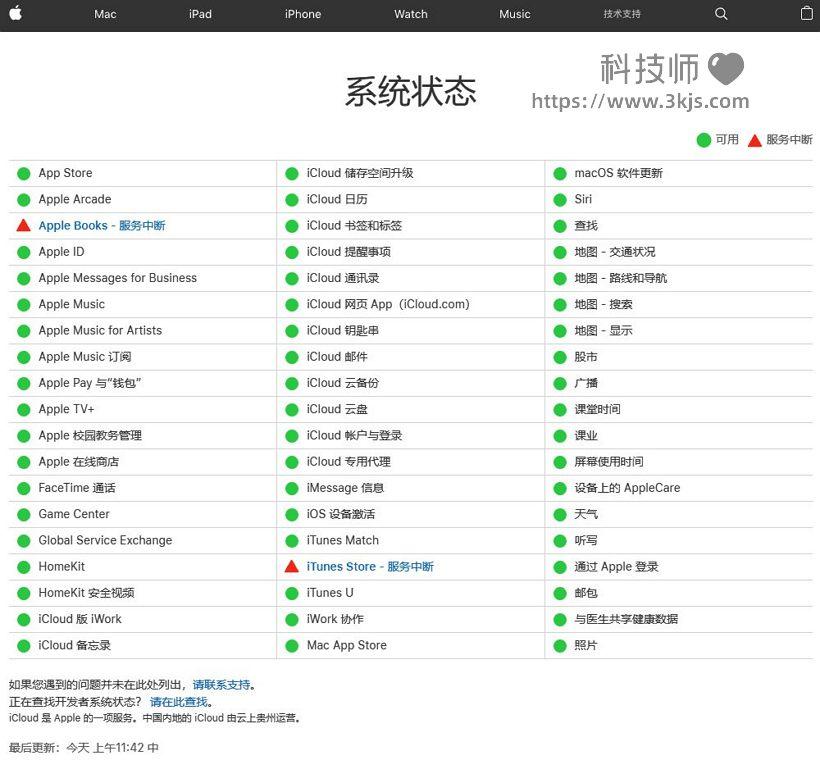Screen dimensions: 820x760
Task: Click green dot next to HomeKit
Action: pos(24,567)
